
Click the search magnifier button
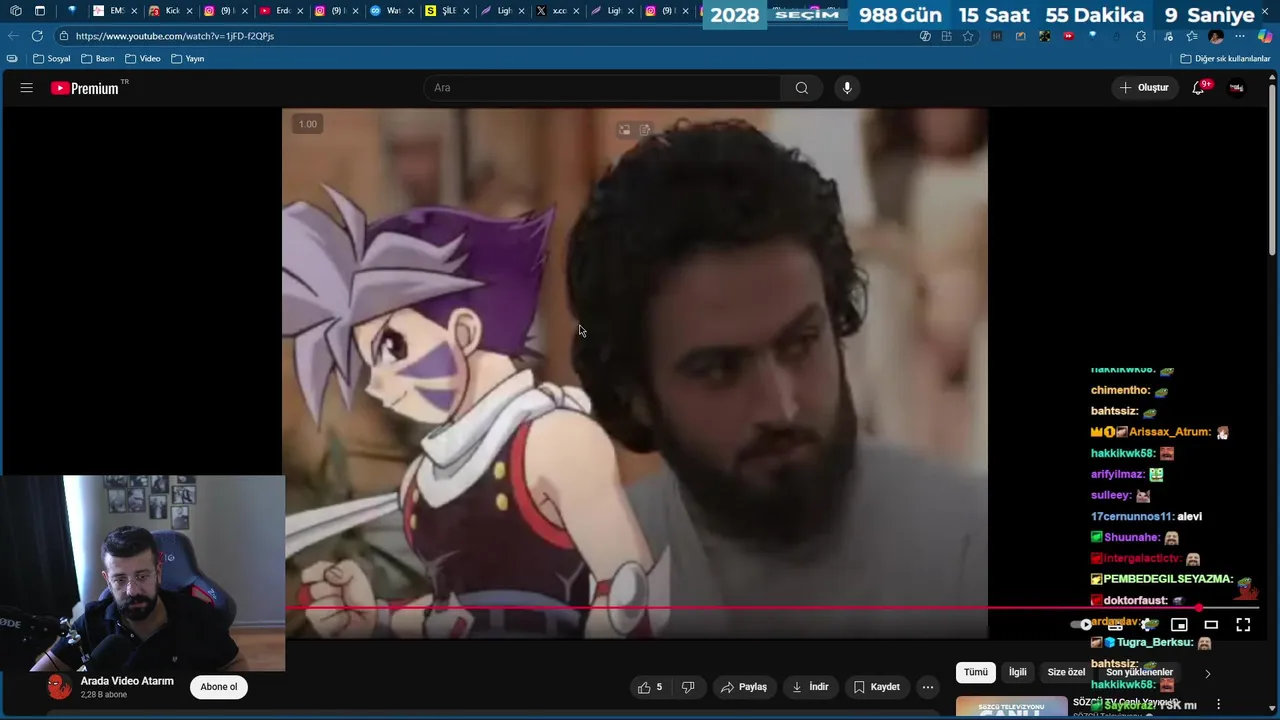pyautogui.click(x=802, y=88)
